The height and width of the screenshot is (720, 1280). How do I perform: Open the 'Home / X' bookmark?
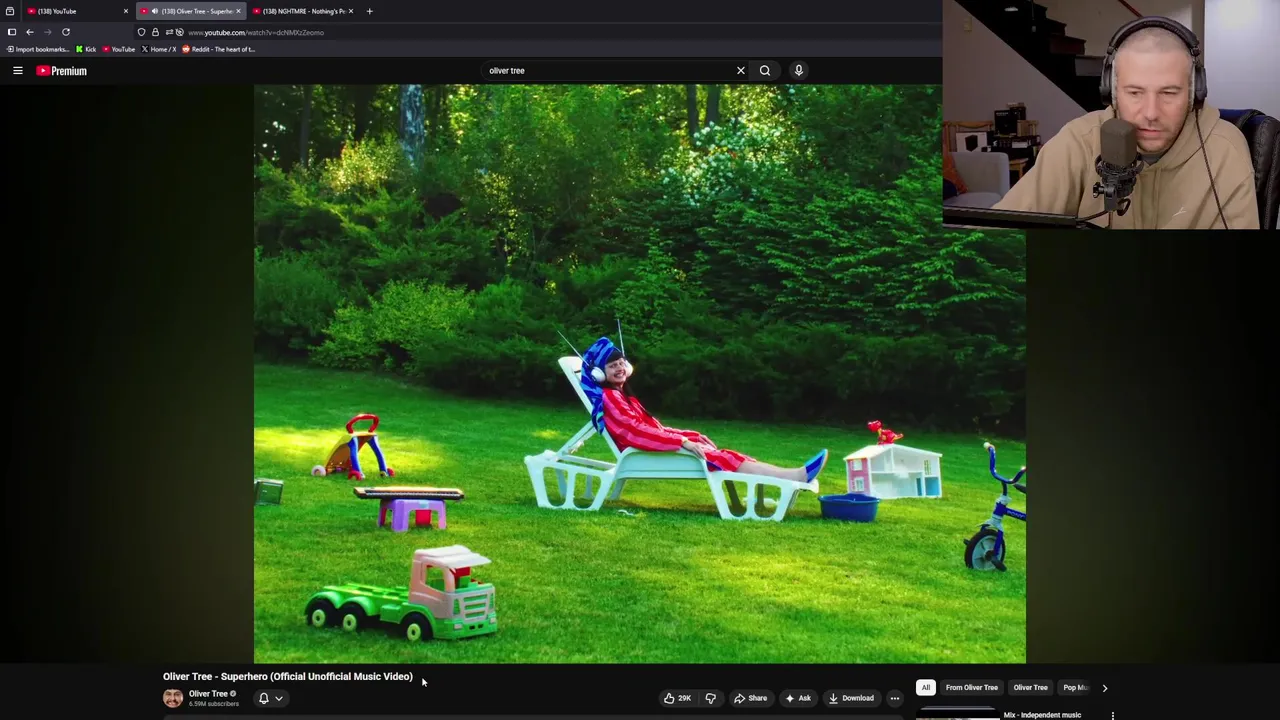tap(159, 49)
